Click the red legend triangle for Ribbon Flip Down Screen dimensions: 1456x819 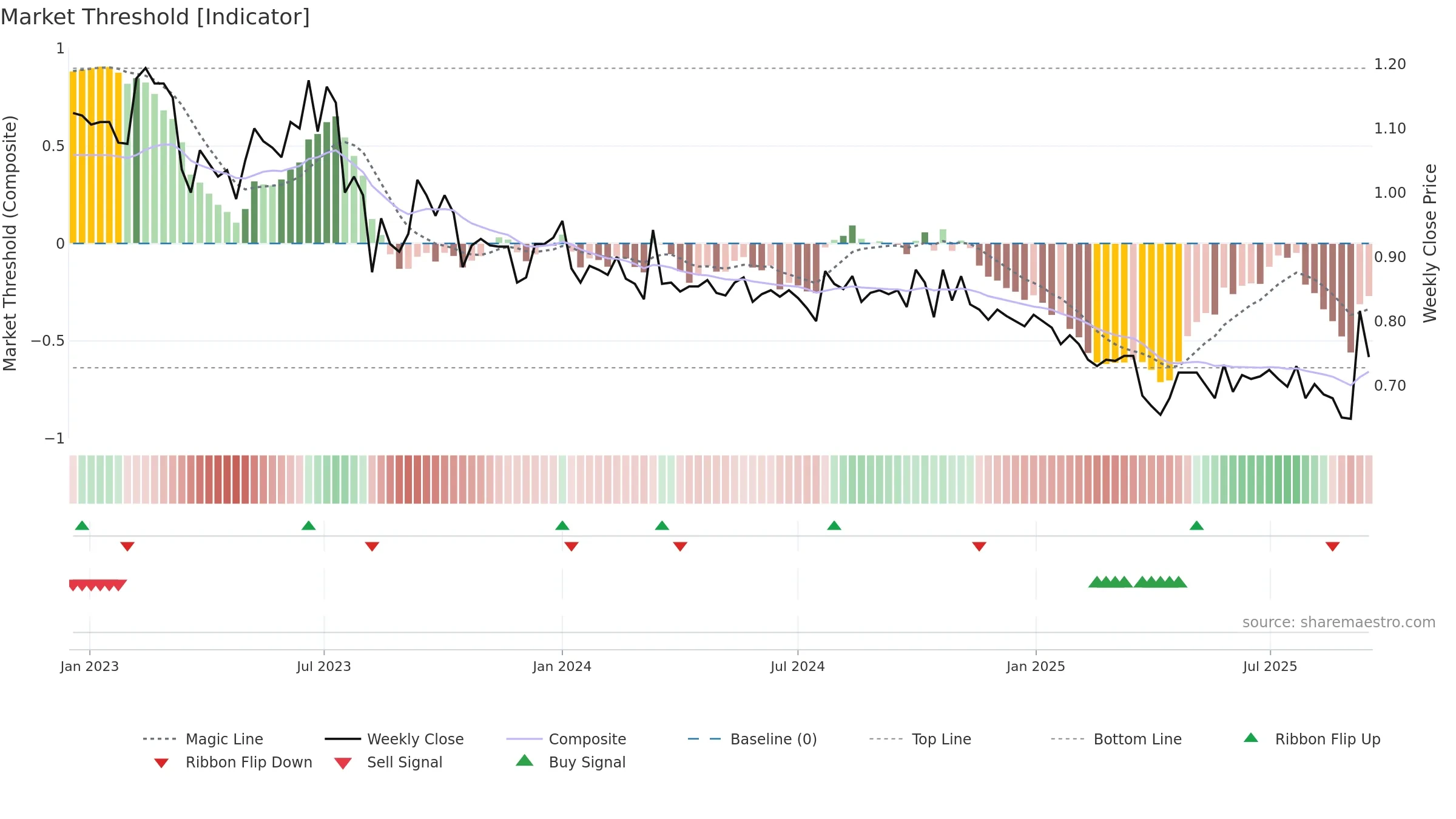pos(161,763)
